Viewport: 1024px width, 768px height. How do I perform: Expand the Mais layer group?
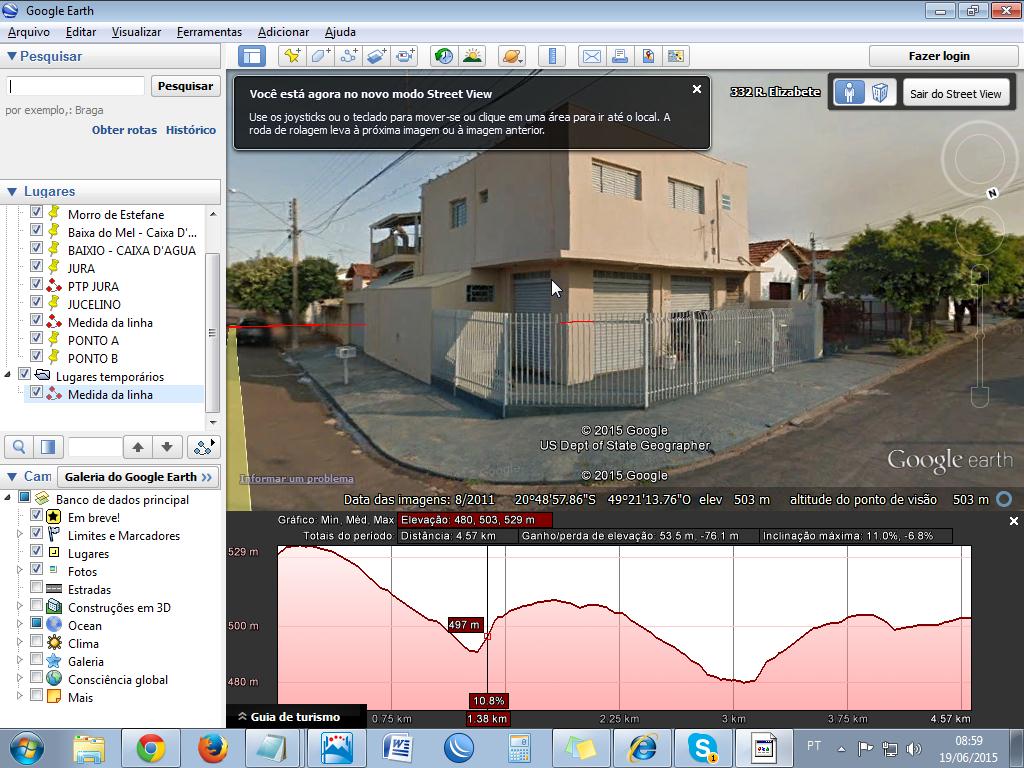coord(20,696)
